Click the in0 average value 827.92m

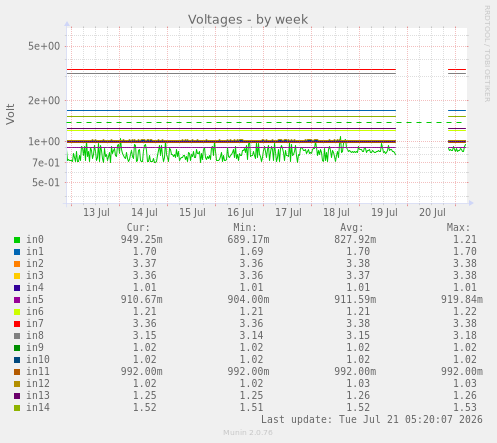pyautogui.click(x=355, y=240)
